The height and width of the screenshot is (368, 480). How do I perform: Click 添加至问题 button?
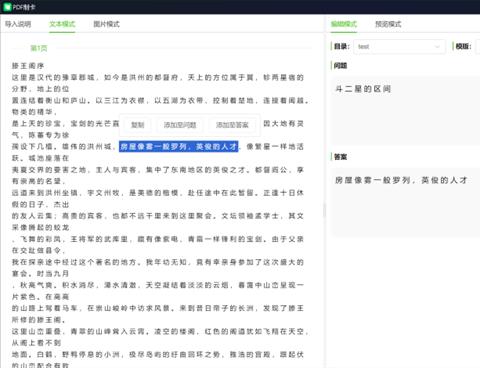coord(180,125)
